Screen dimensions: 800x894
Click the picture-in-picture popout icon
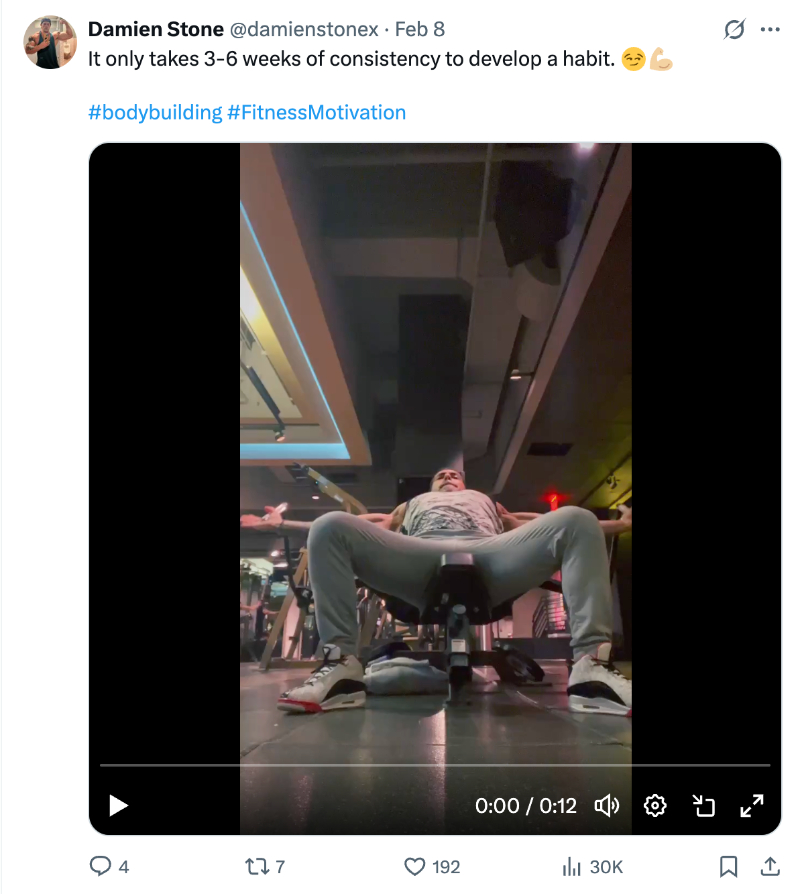point(703,806)
